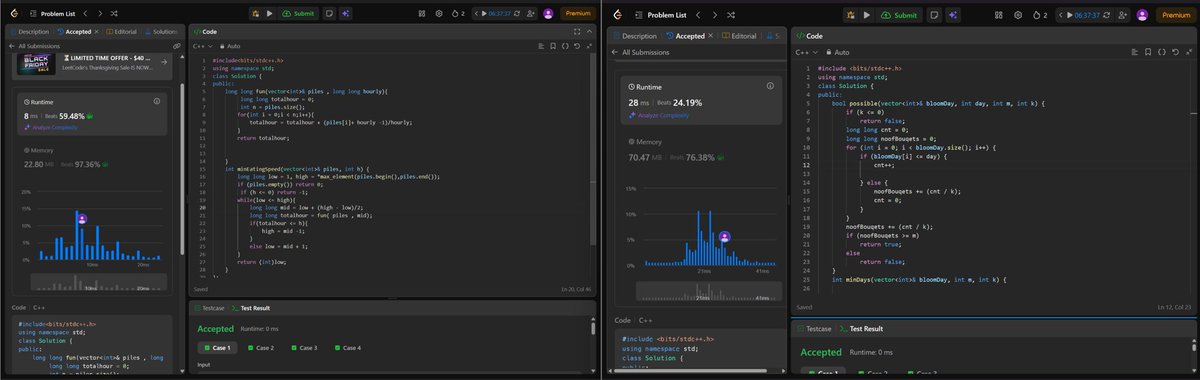
Task: Run code play button in left window
Action: (270, 14)
